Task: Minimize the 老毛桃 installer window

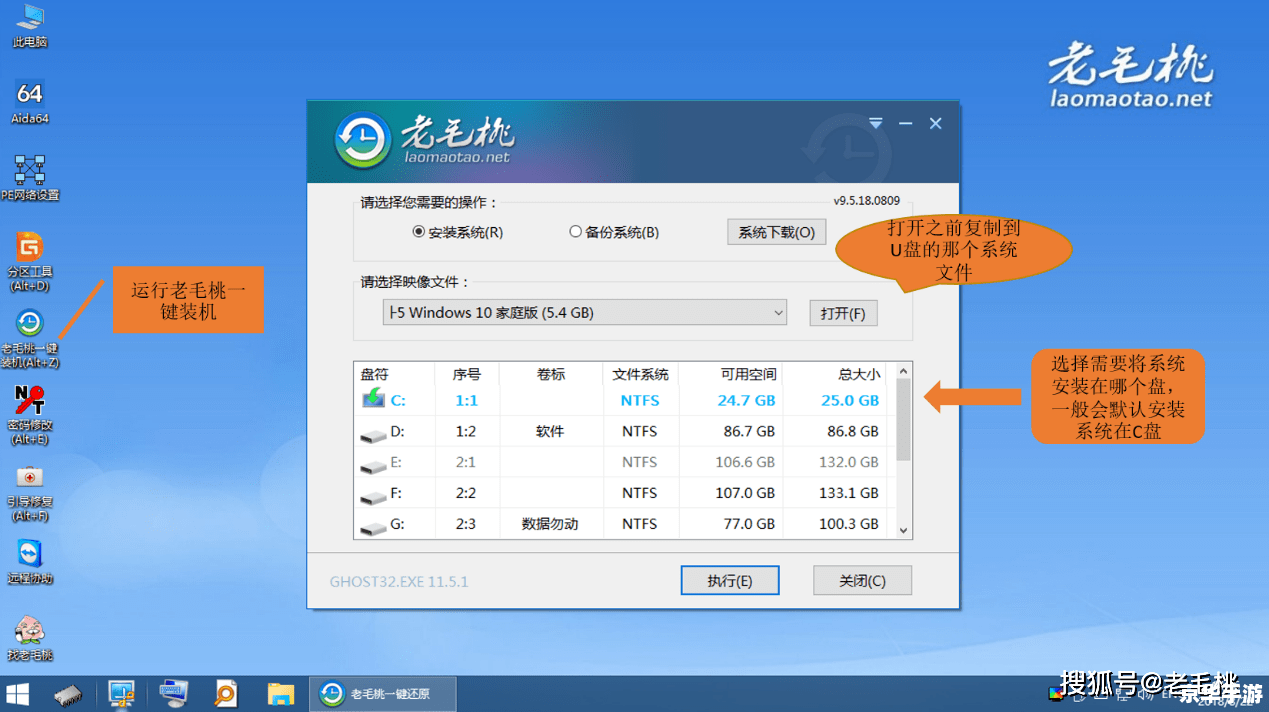Action: coord(906,123)
